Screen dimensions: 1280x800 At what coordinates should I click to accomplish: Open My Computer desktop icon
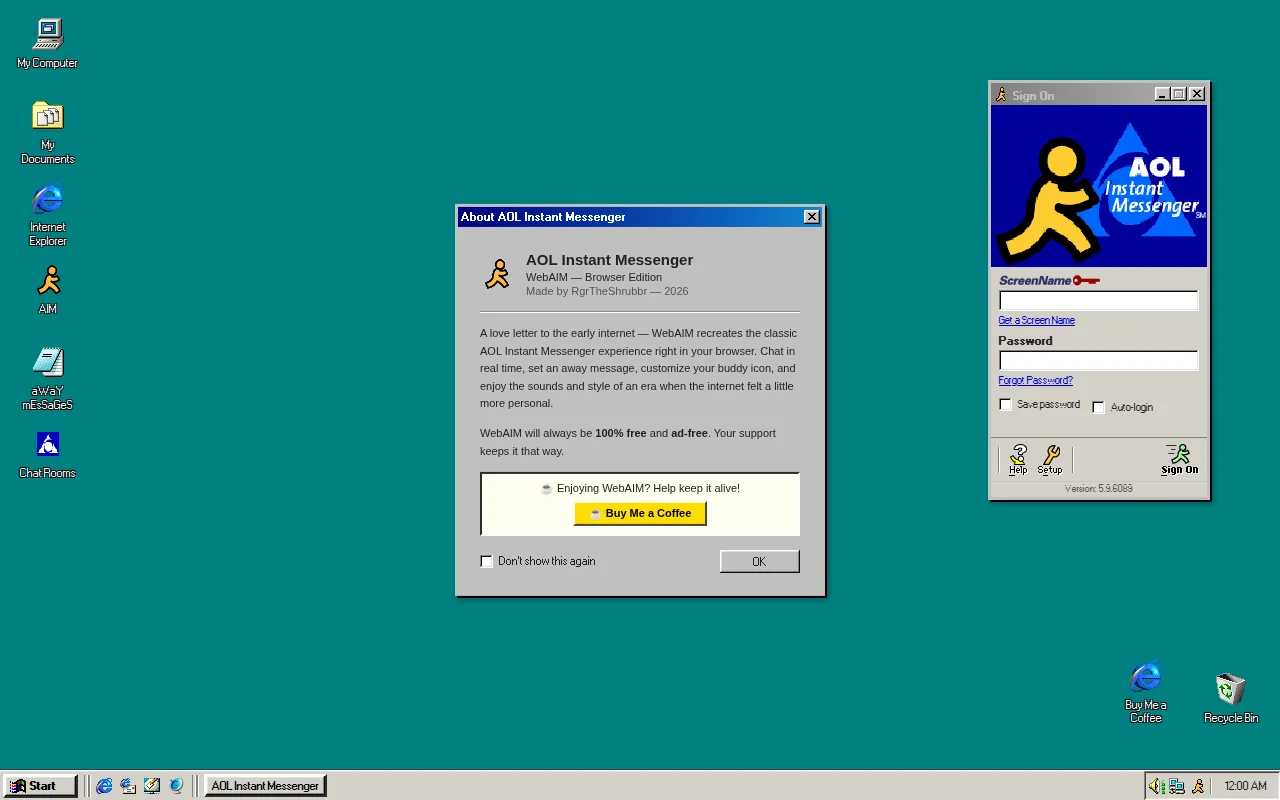tap(47, 43)
